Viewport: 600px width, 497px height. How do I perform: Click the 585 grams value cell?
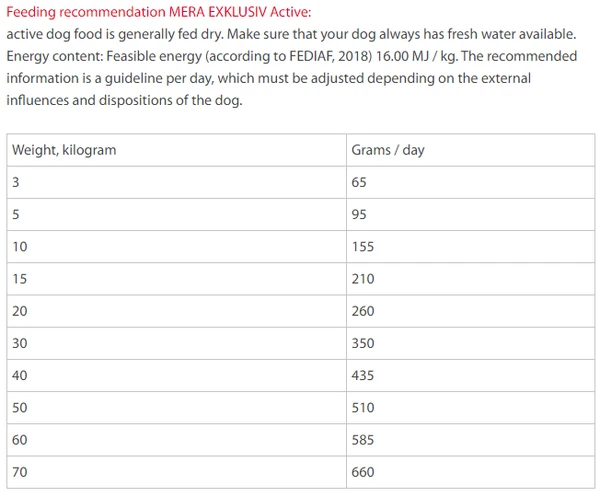363,439
